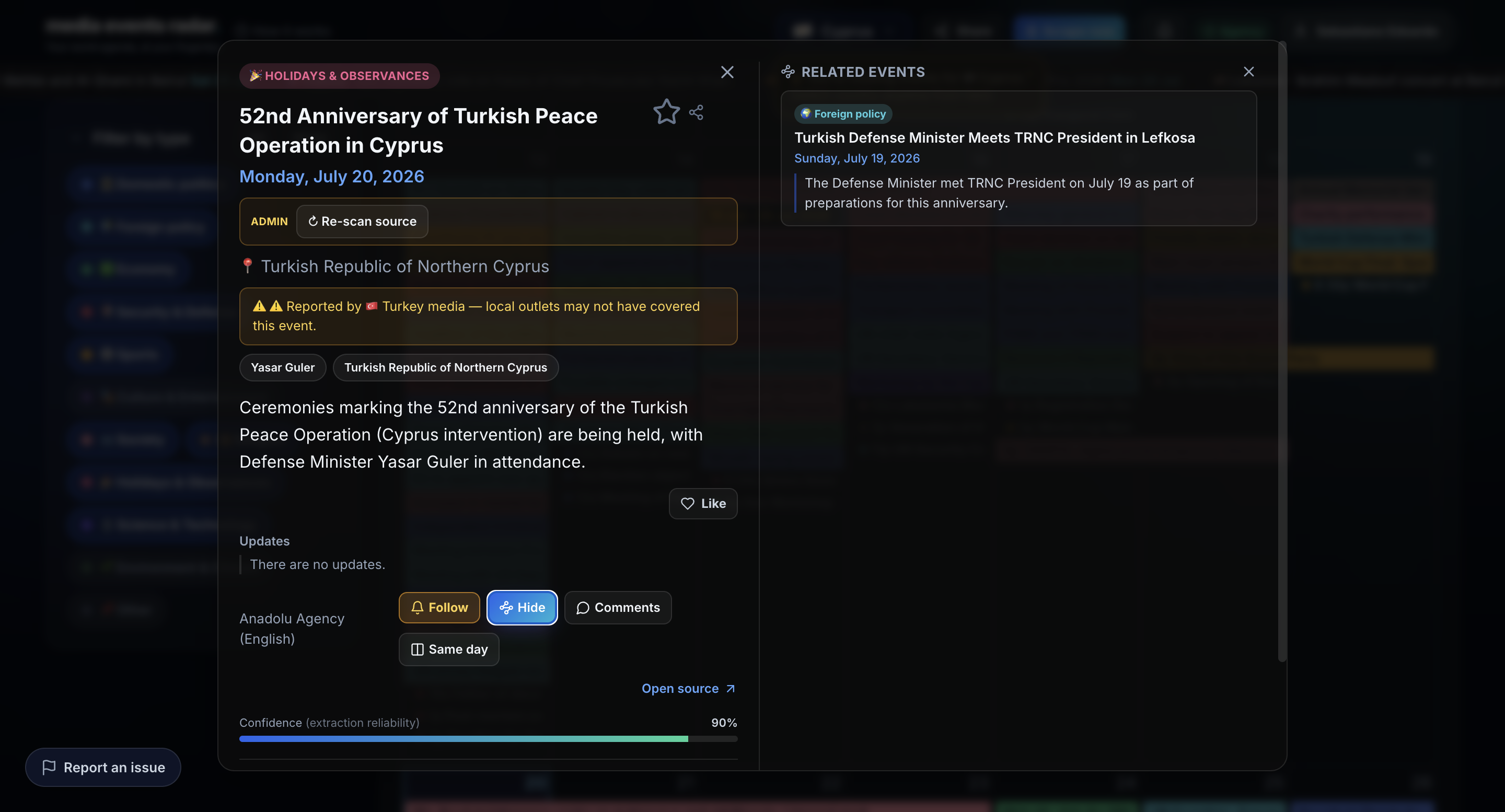Select the Yasar Guler tag
This screenshot has width=1505, height=812.
click(283, 367)
